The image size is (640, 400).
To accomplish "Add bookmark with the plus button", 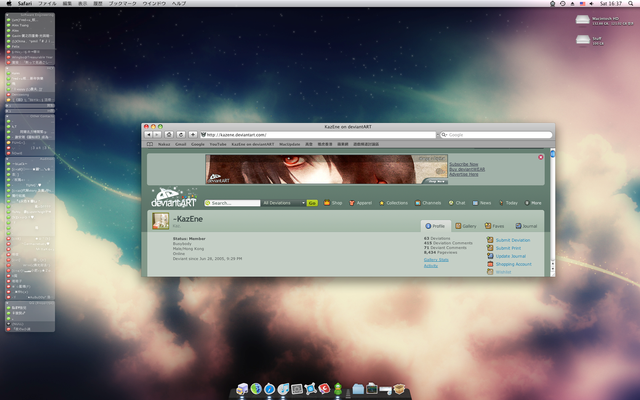I will point(193,135).
